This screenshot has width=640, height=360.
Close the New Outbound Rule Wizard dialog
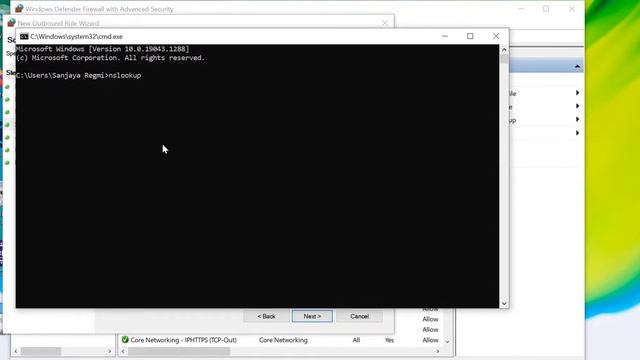(385, 23)
